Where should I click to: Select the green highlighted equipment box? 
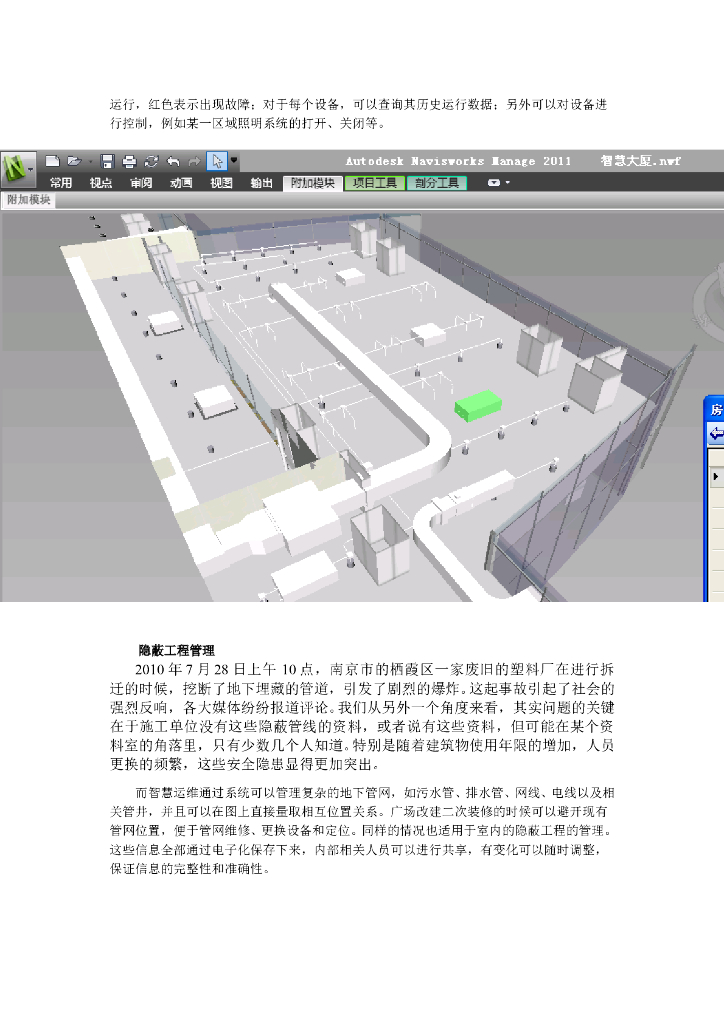tap(479, 406)
